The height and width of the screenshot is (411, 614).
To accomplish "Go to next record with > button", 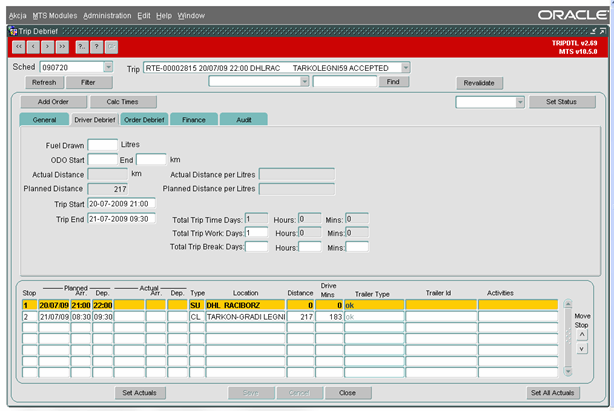I will pyautogui.click(x=47, y=47).
